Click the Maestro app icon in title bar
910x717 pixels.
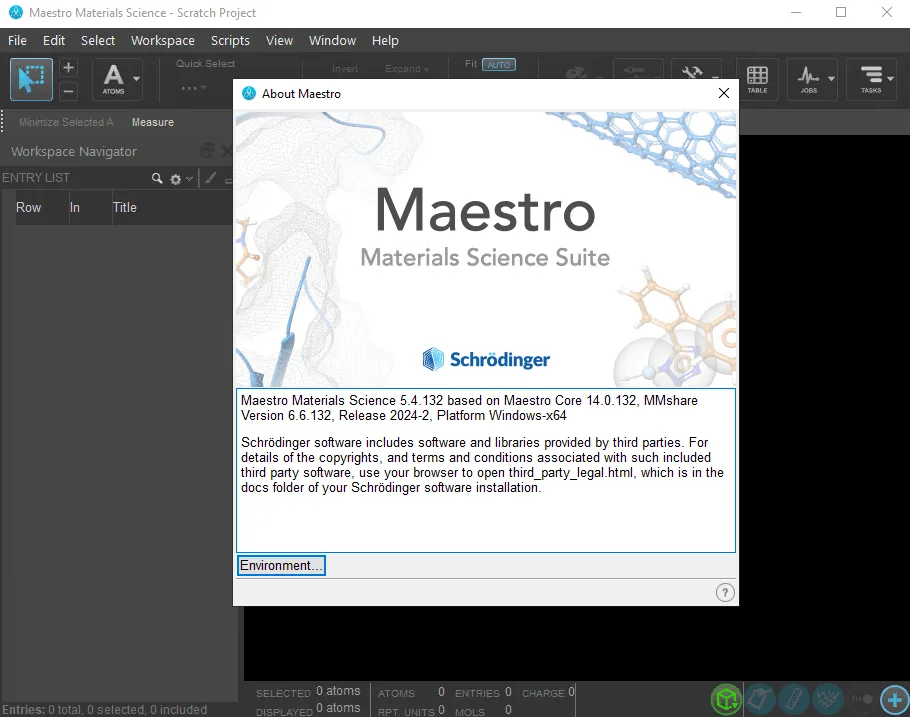click(x=16, y=12)
